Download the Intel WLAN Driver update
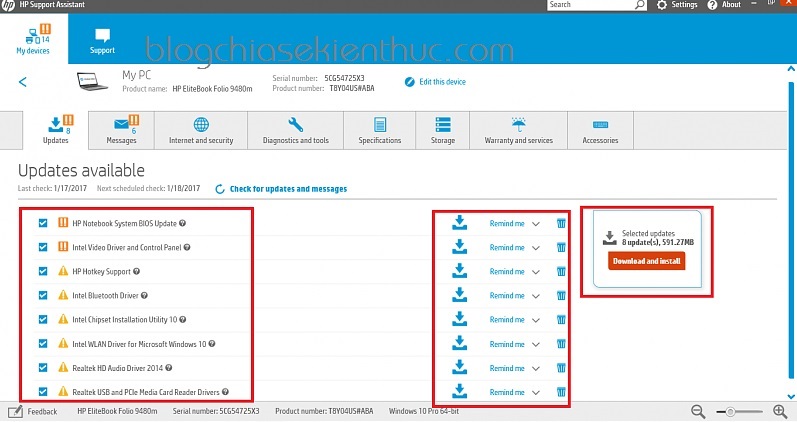This screenshot has width=797, height=422. click(459, 343)
